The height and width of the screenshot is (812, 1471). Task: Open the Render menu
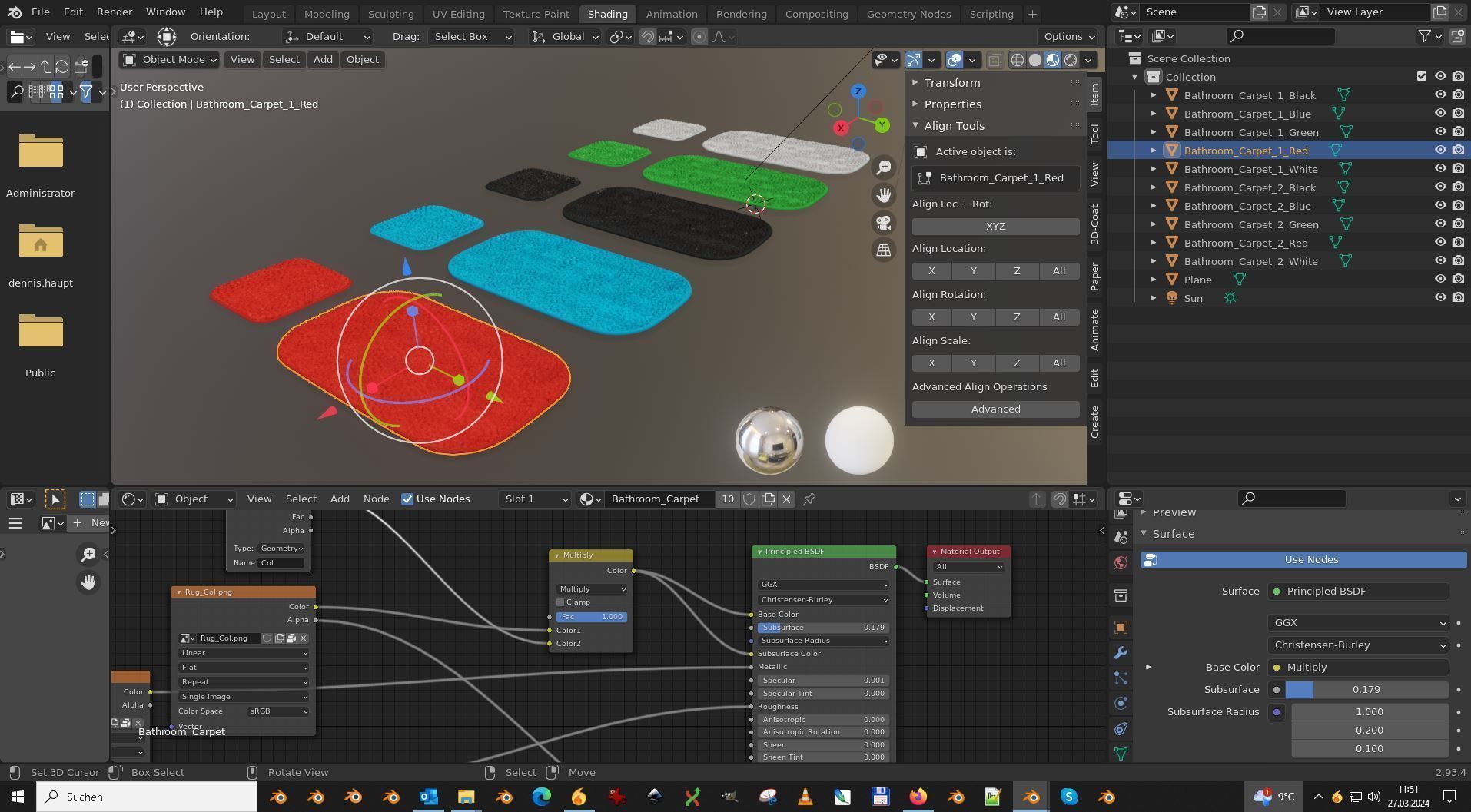(115, 12)
